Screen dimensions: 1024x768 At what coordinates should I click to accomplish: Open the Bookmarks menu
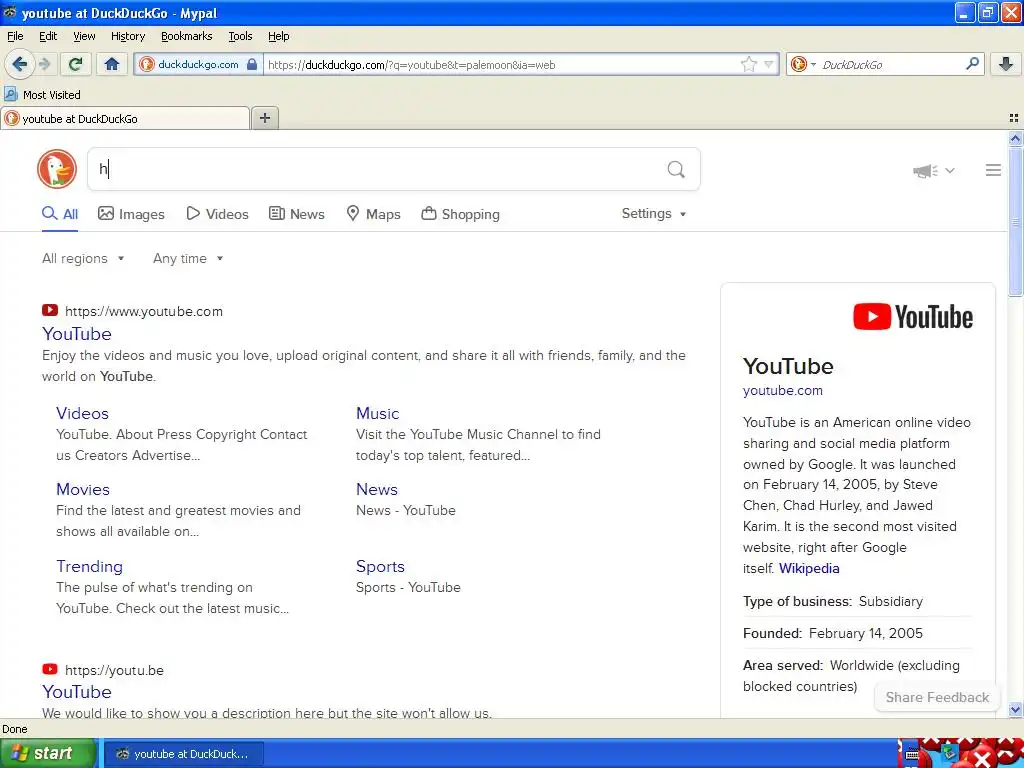186,36
